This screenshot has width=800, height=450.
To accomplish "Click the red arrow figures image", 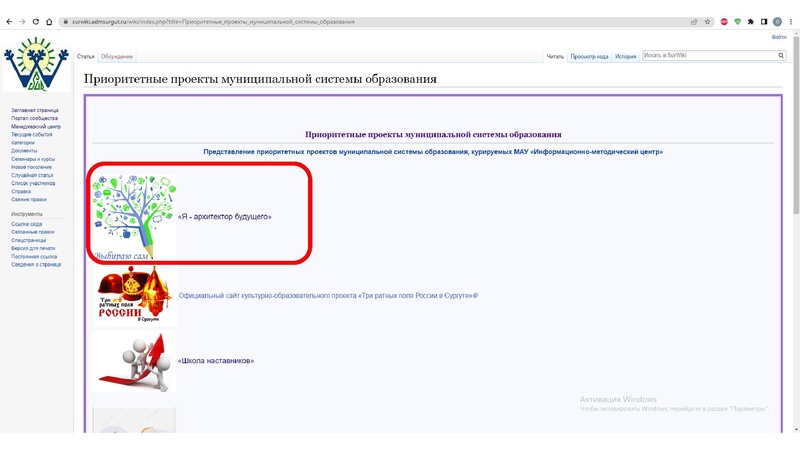I will click(x=134, y=361).
